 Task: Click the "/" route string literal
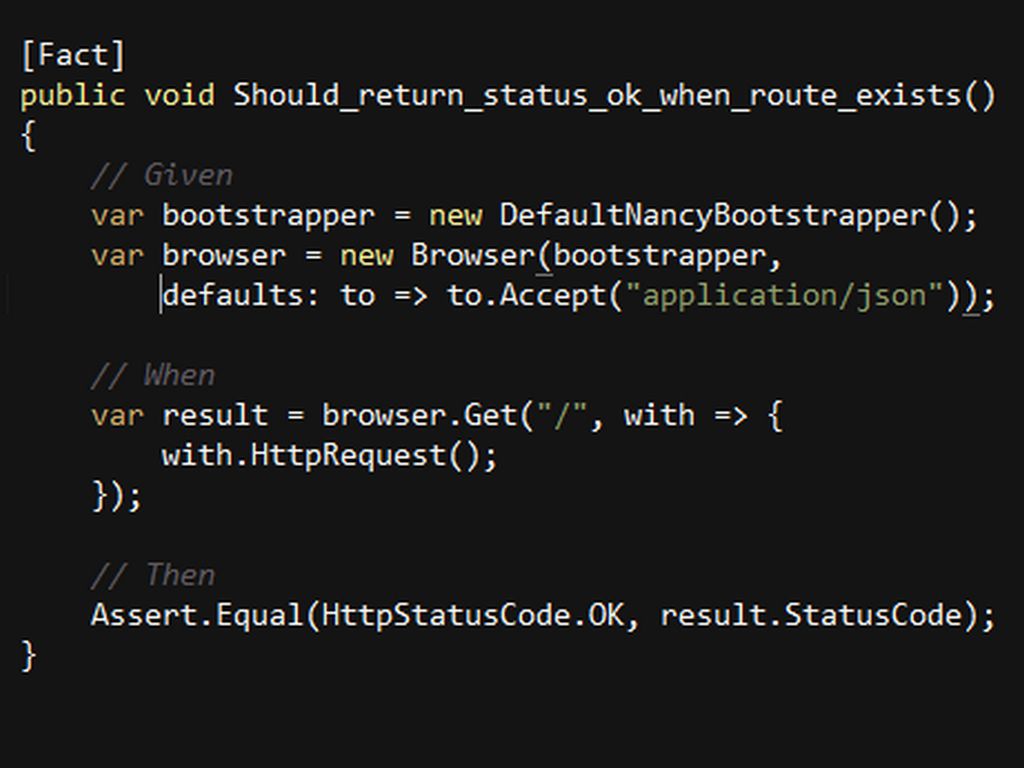point(562,414)
